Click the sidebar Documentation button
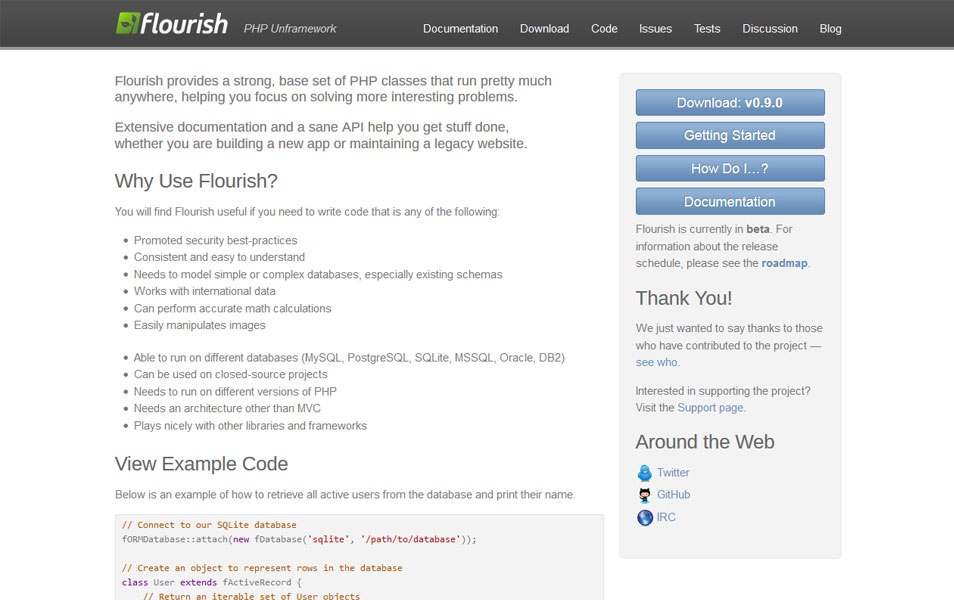 [x=730, y=201]
